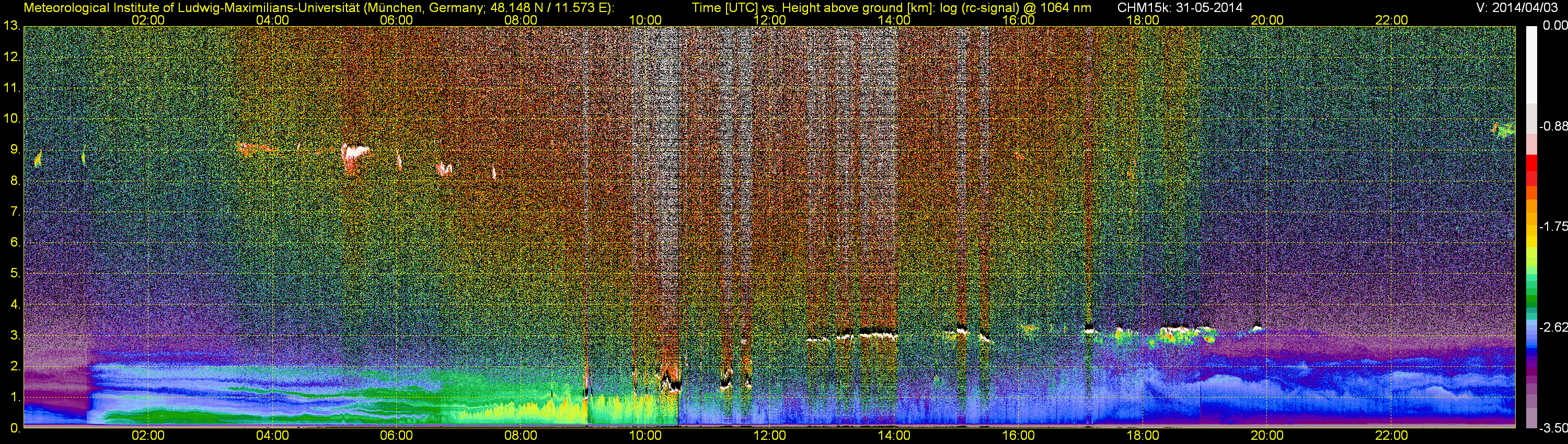Click the 02:00 label on the top time axis
The image size is (1568, 444).
pyautogui.click(x=148, y=20)
